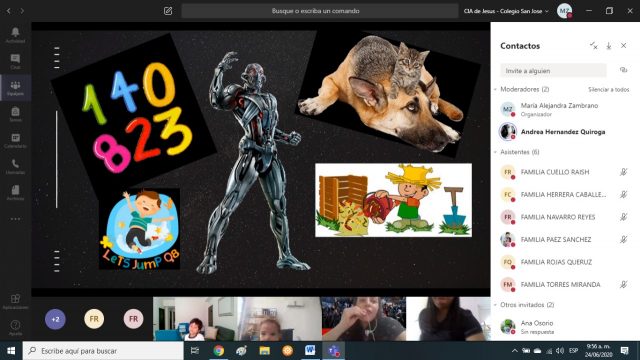
Task: Click Silenciar a todos
Action: point(609,89)
